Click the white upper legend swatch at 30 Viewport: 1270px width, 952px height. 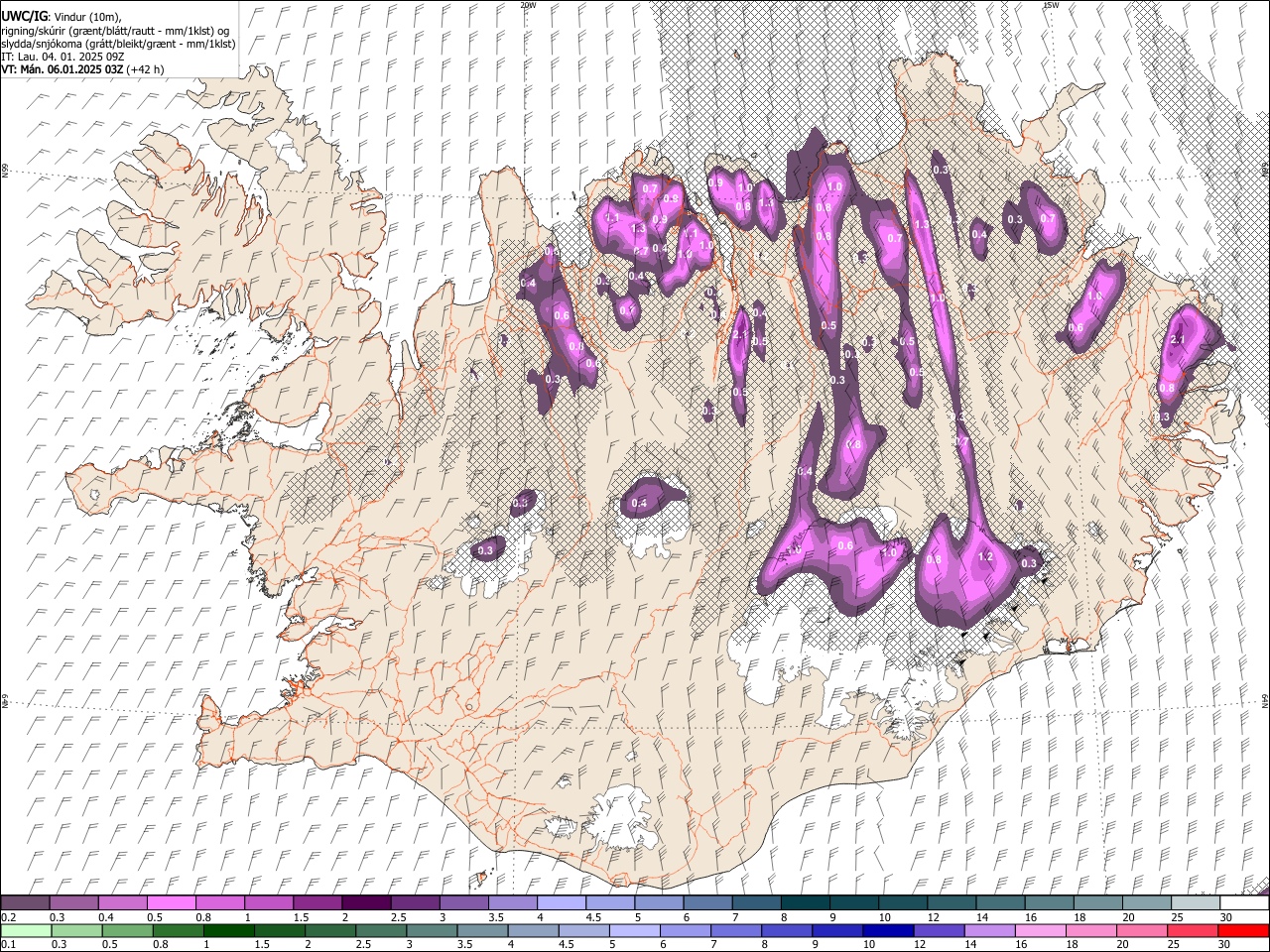(1244, 903)
